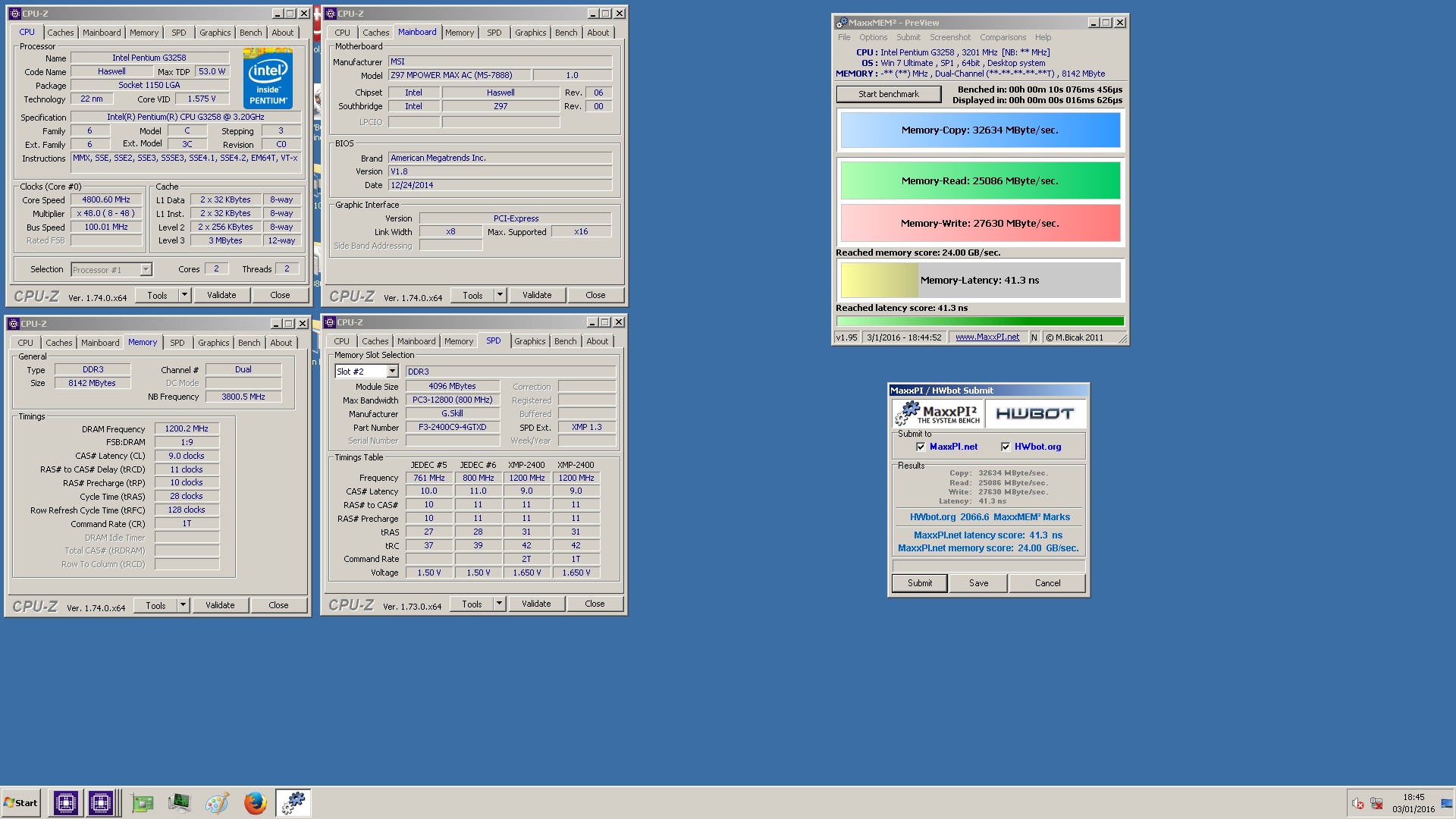The height and width of the screenshot is (819, 1456).
Task: Click the empty comment field above Submit
Action: click(x=988, y=566)
